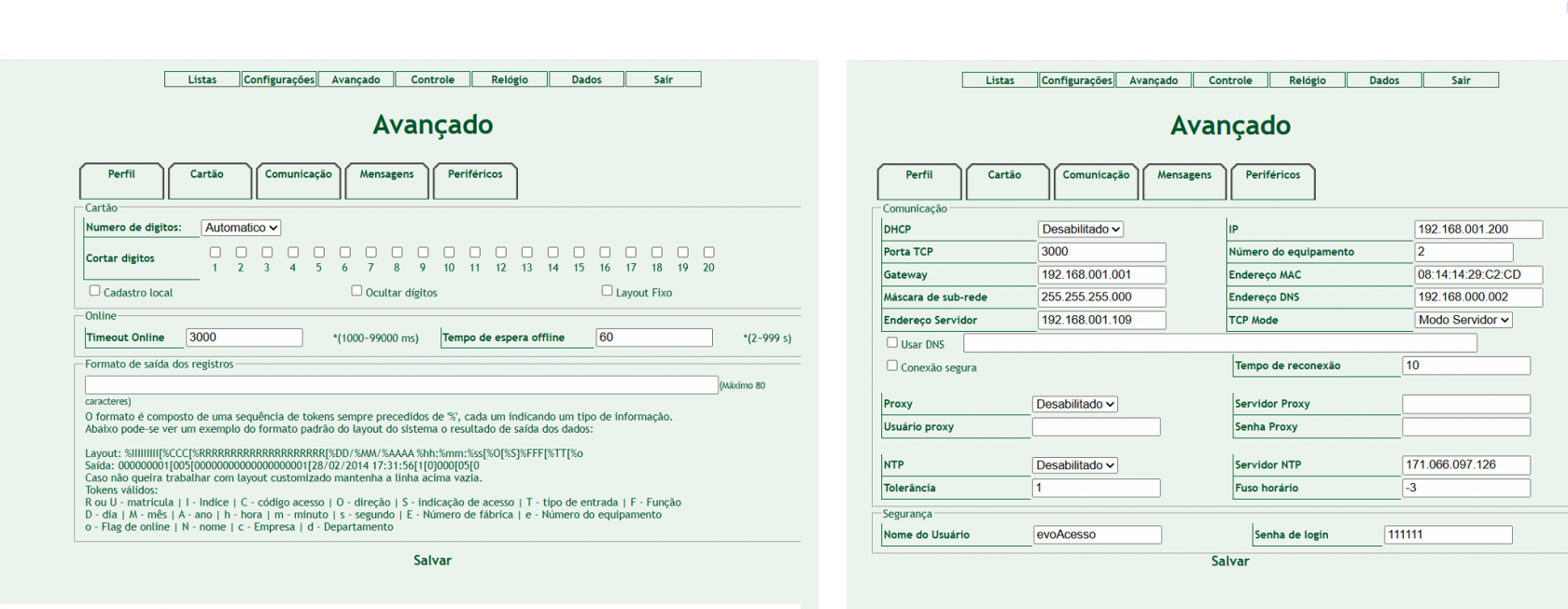Check Cortar digitos box 3
The width and height of the screenshot is (1568, 609).
(267, 252)
